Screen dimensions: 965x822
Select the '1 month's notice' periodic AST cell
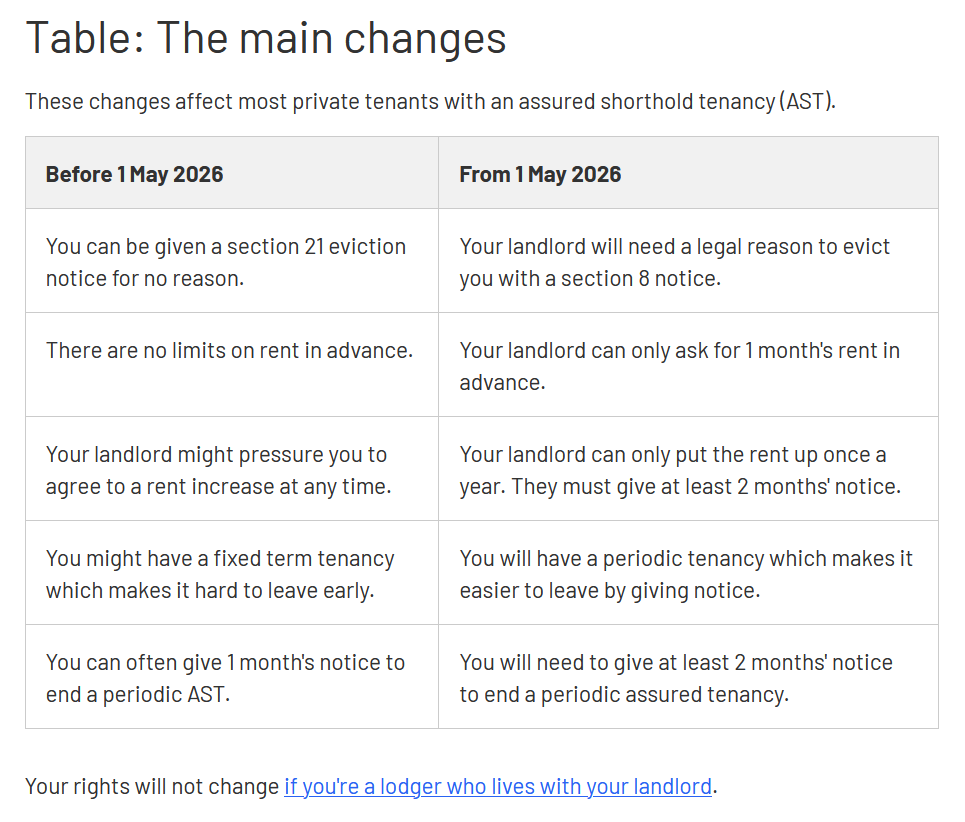(225, 678)
